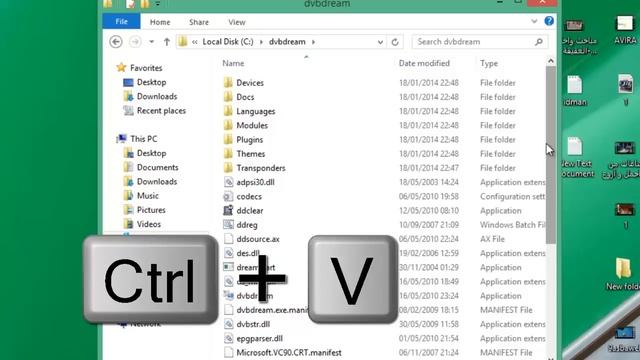640x360 pixels.
Task: Click the Forward navigation arrow
Action: pos(136,42)
